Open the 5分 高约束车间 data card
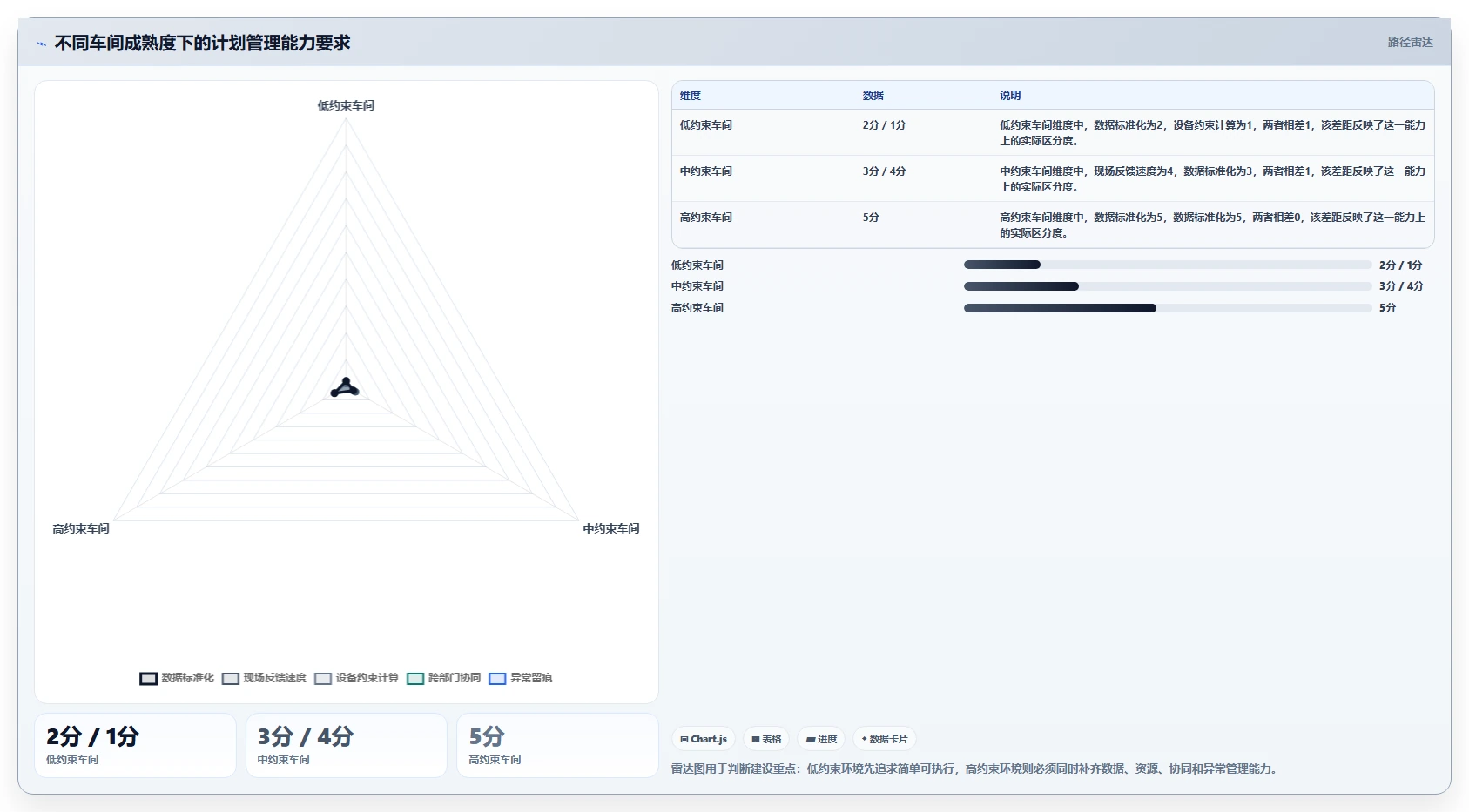 (557, 745)
